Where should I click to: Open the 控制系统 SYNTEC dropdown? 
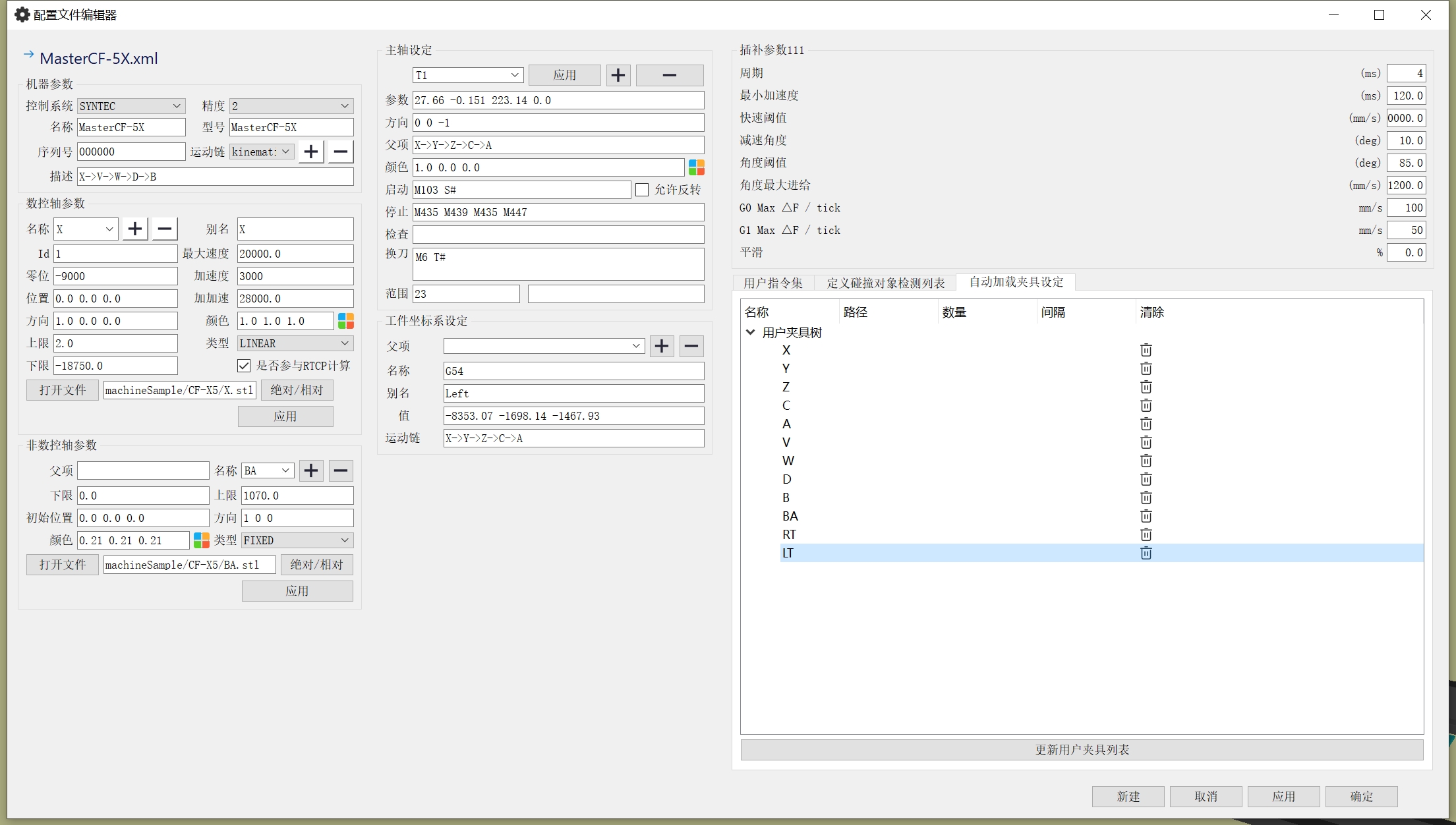(x=131, y=106)
